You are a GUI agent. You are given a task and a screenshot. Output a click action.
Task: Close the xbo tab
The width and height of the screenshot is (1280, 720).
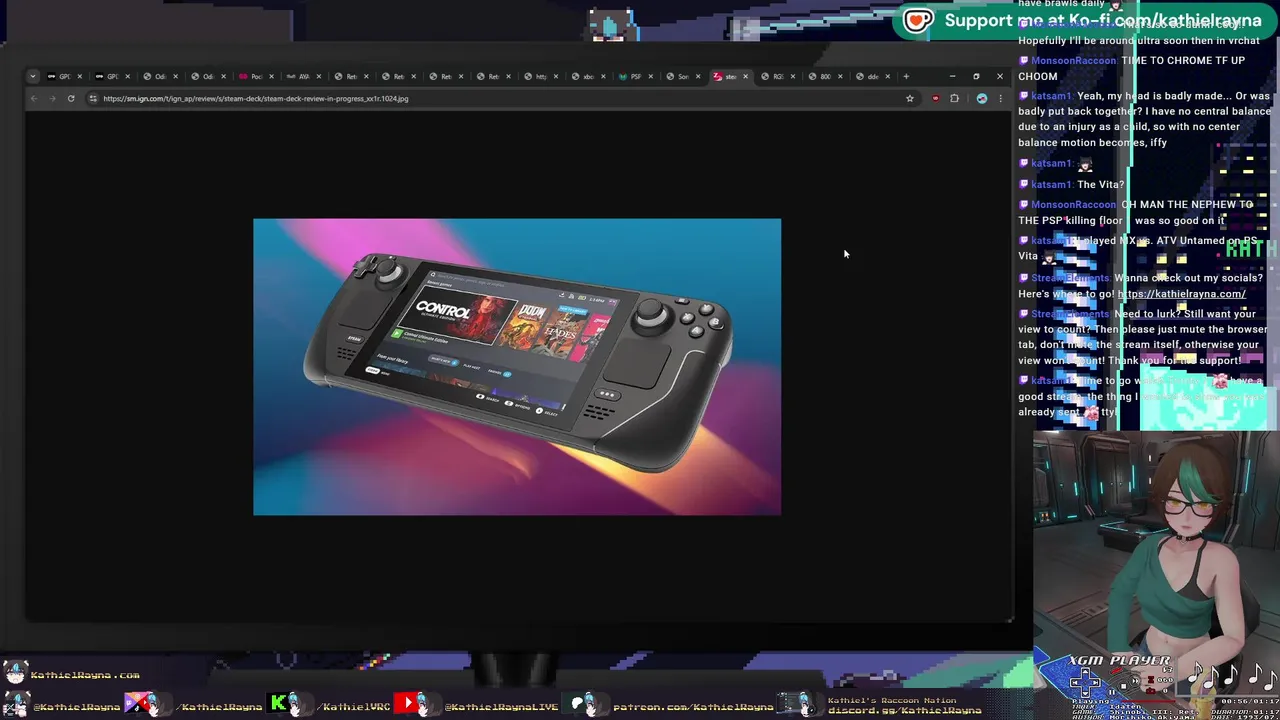[x=603, y=76]
